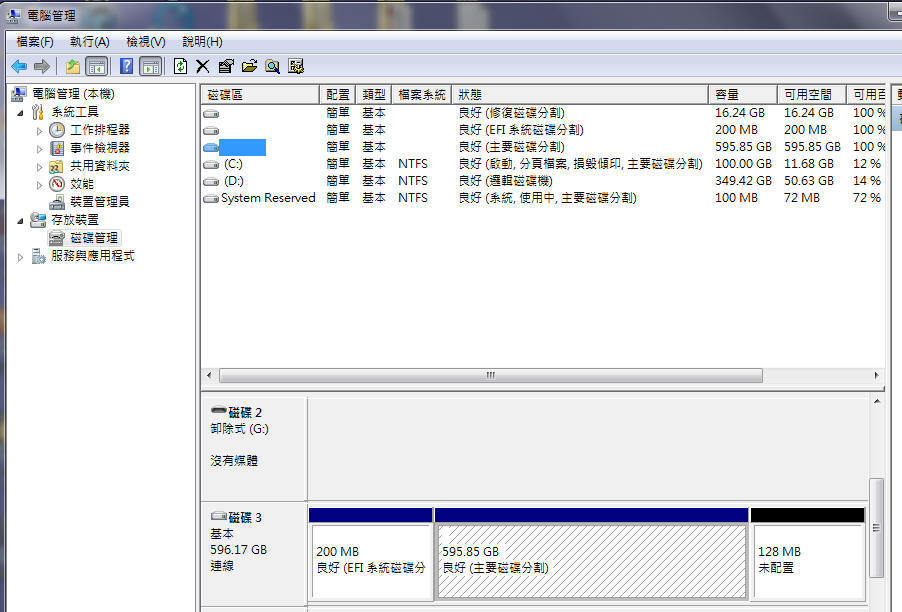Select the highlighted 595.85 GB volume row
The width and height of the screenshot is (902, 612).
(543, 147)
